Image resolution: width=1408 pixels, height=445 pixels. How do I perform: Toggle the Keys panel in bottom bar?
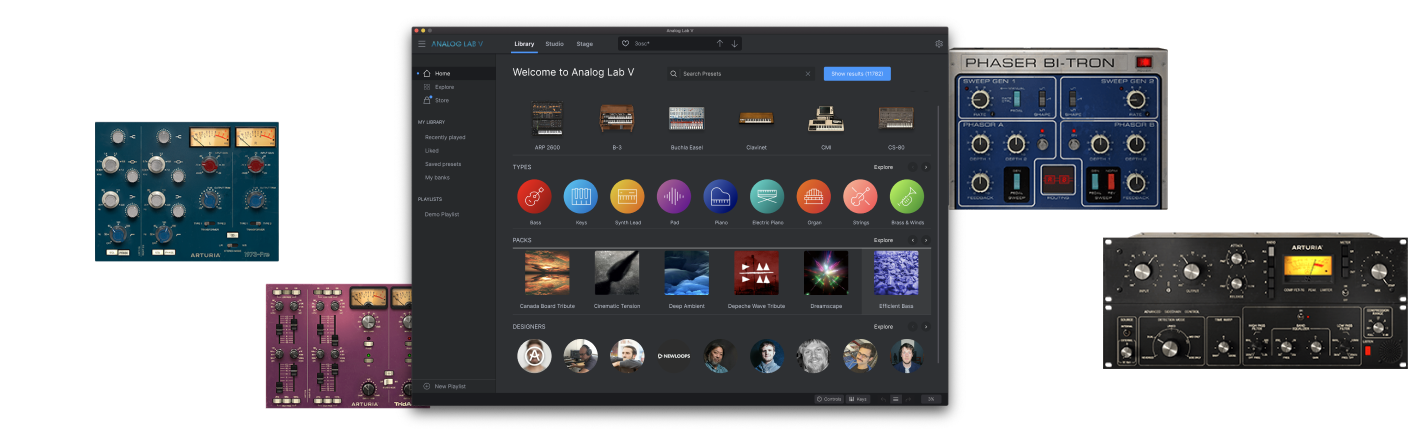[858, 399]
